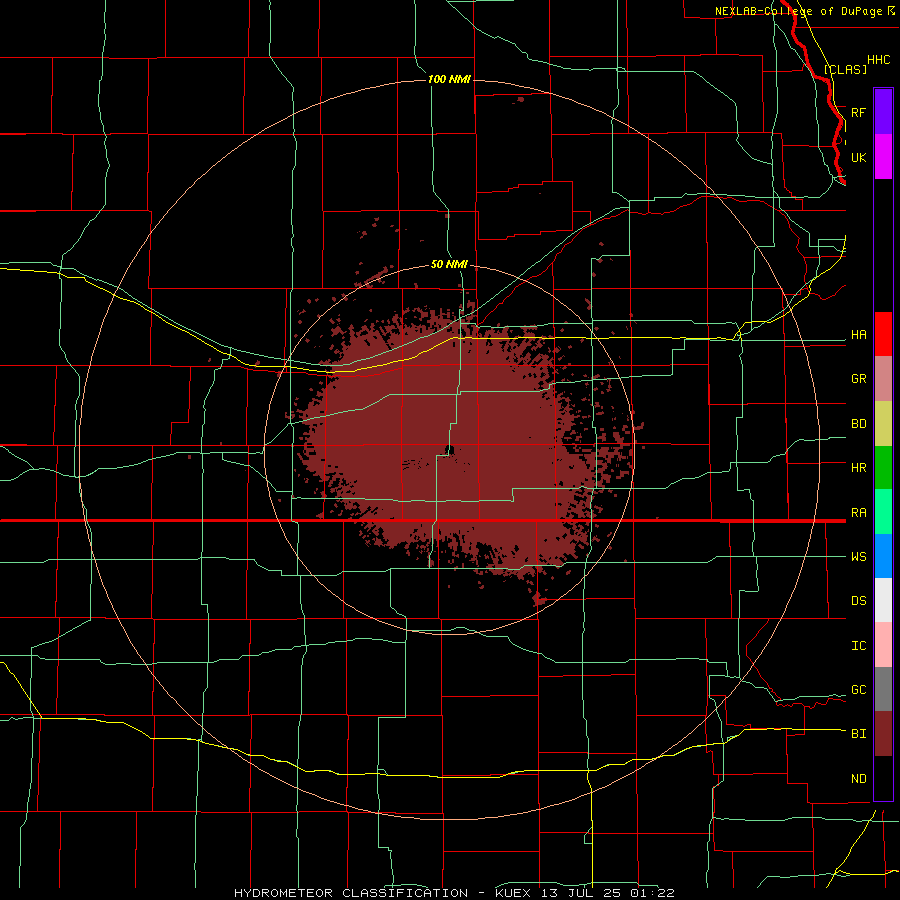
Task: Click the '100 NMI' range ring label
Action: (x=449, y=79)
